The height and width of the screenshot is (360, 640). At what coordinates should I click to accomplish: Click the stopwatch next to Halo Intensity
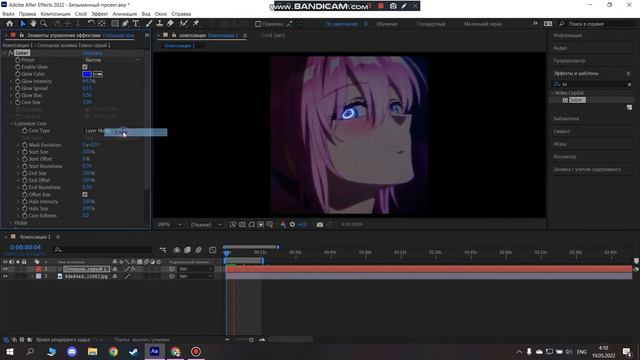click(x=25, y=202)
